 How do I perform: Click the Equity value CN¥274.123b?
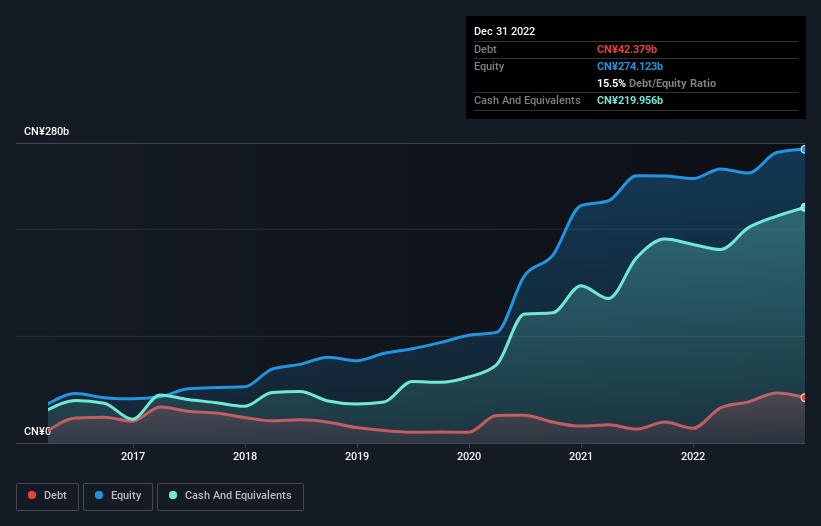tap(630, 66)
